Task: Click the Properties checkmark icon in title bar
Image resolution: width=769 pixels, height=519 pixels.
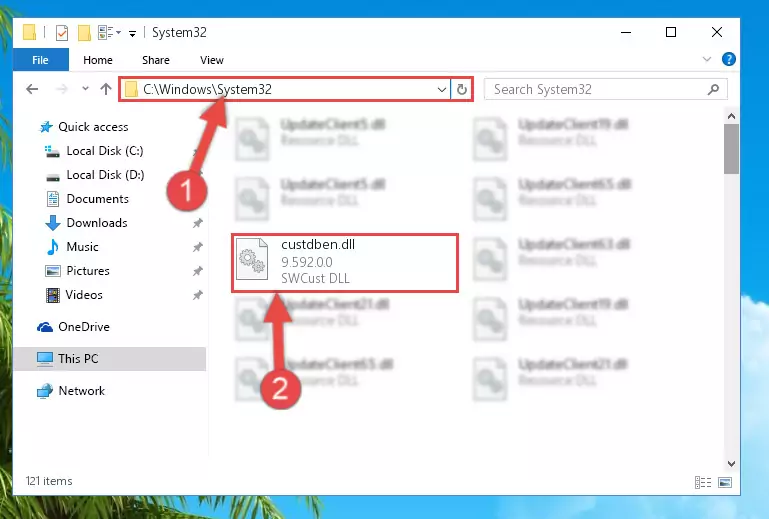Action: click(x=62, y=33)
